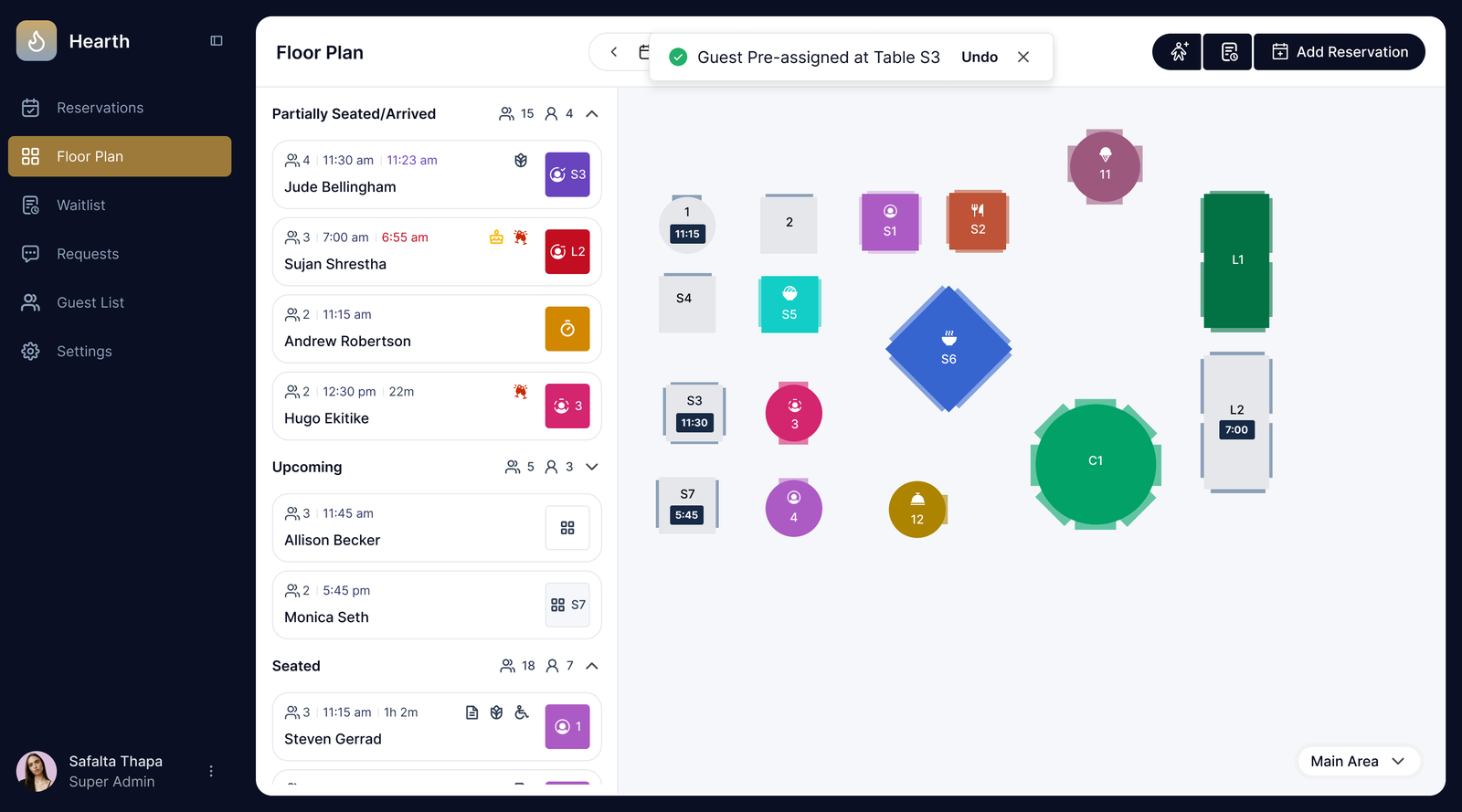
Task: Open the Main Area dropdown
Action: click(1358, 761)
